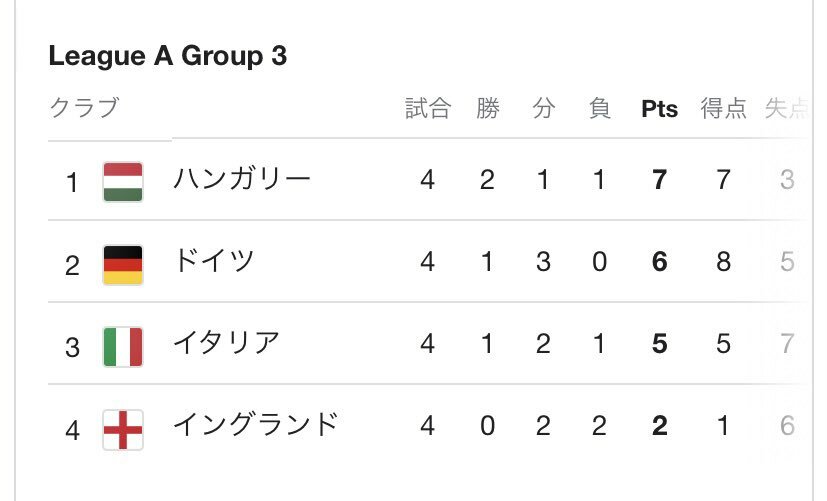Open the ドイツ team link

(x=214, y=263)
